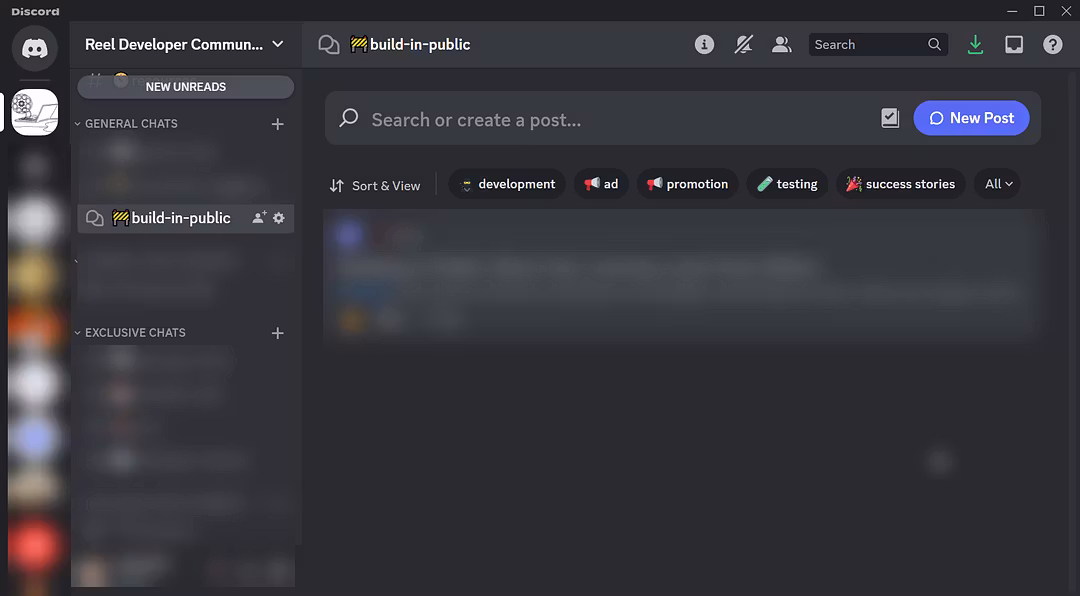
Task: Open Sort & View options
Action: coord(375,185)
